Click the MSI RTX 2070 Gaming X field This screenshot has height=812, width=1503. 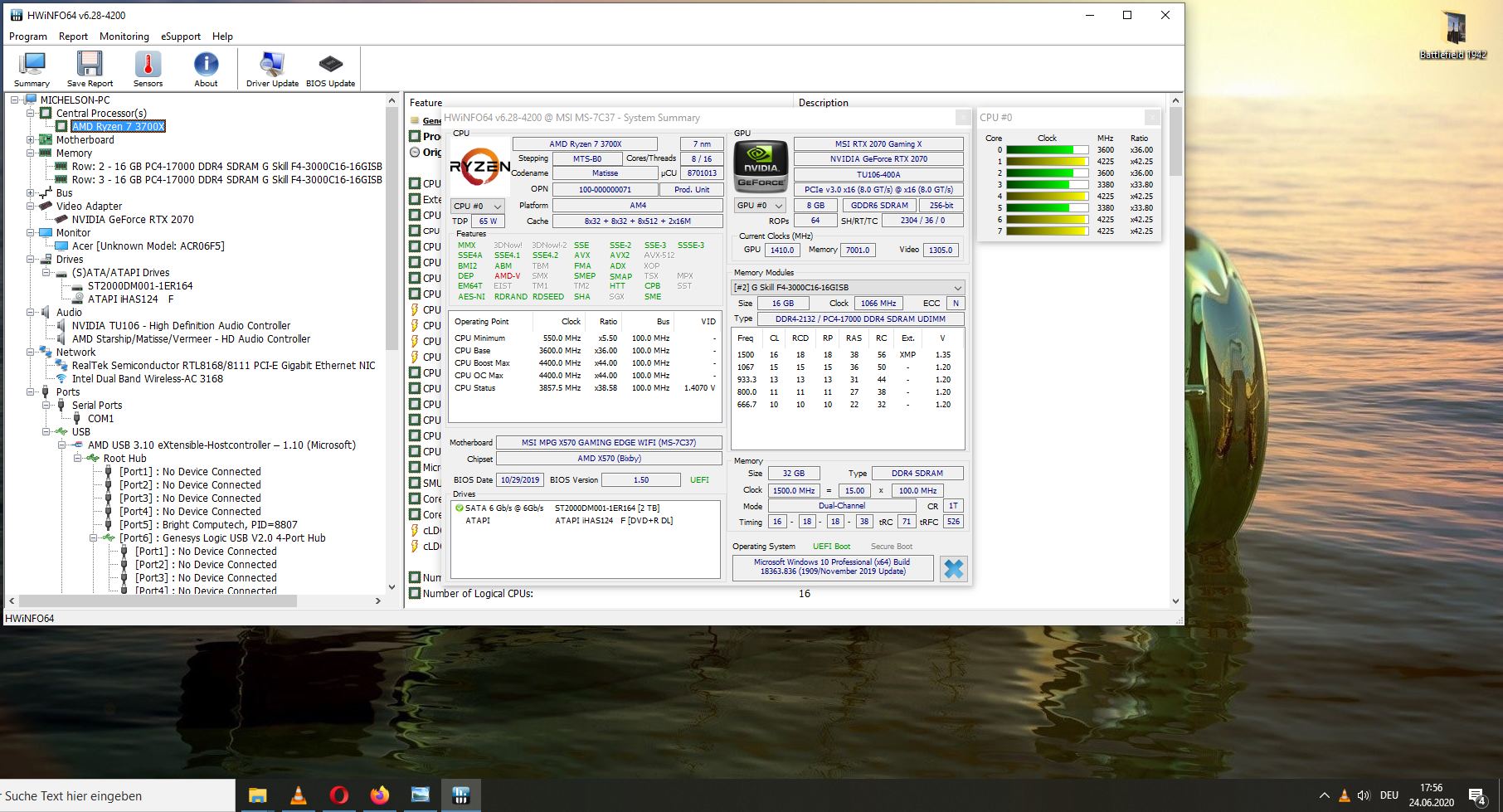pos(878,144)
